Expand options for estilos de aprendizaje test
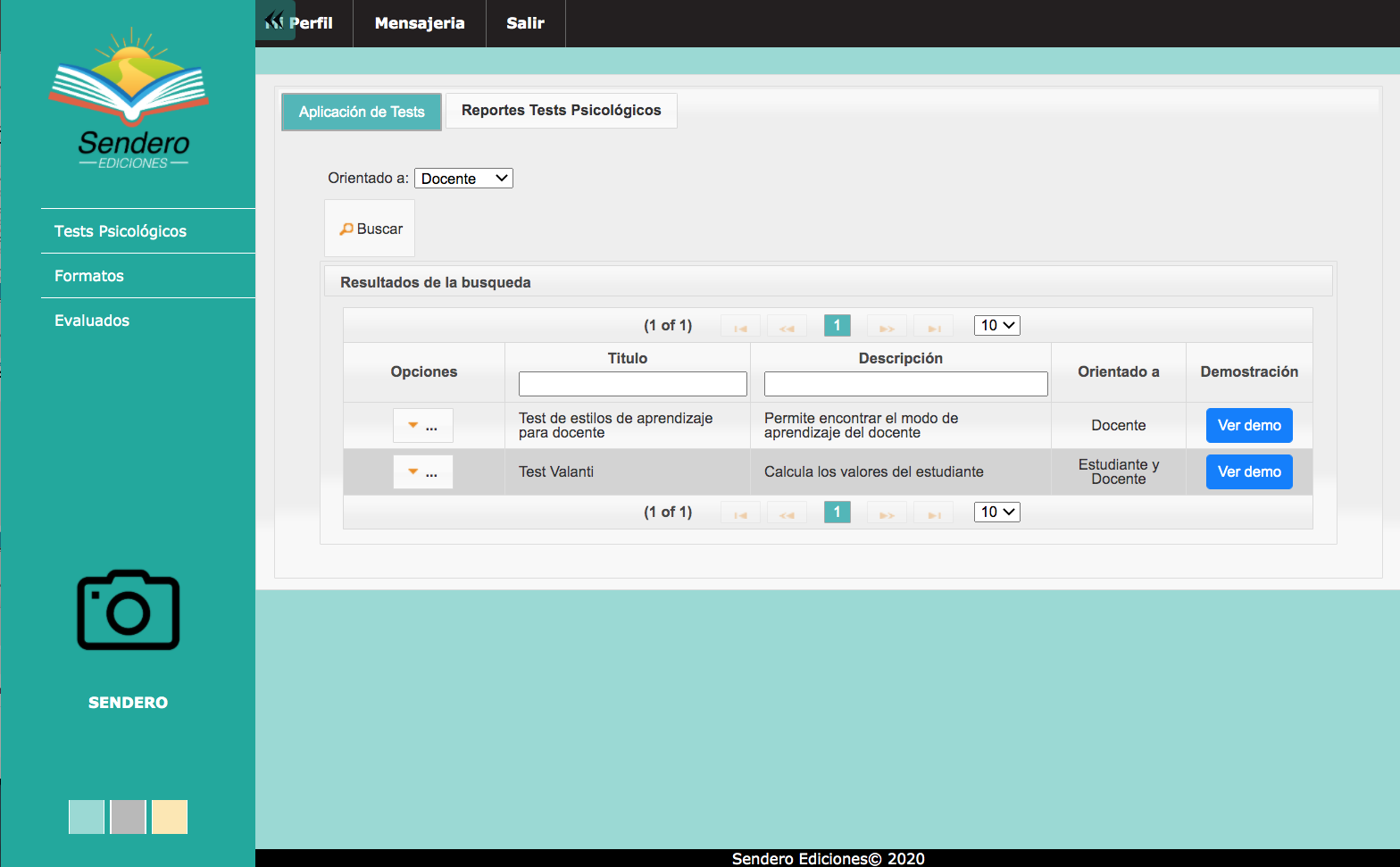This screenshot has width=1400, height=867. (x=422, y=426)
